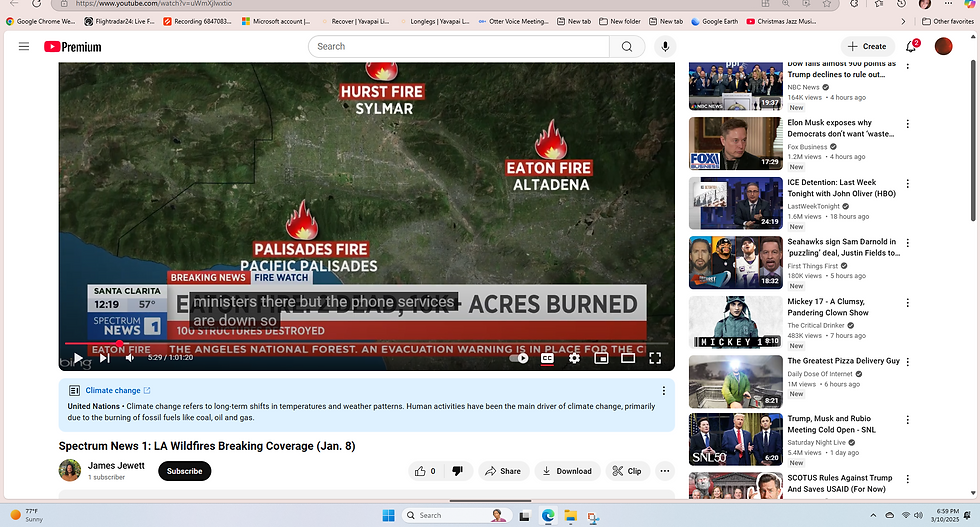Toggle the autoplay switch in player
The image size is (980, 527).
(519, 358)
